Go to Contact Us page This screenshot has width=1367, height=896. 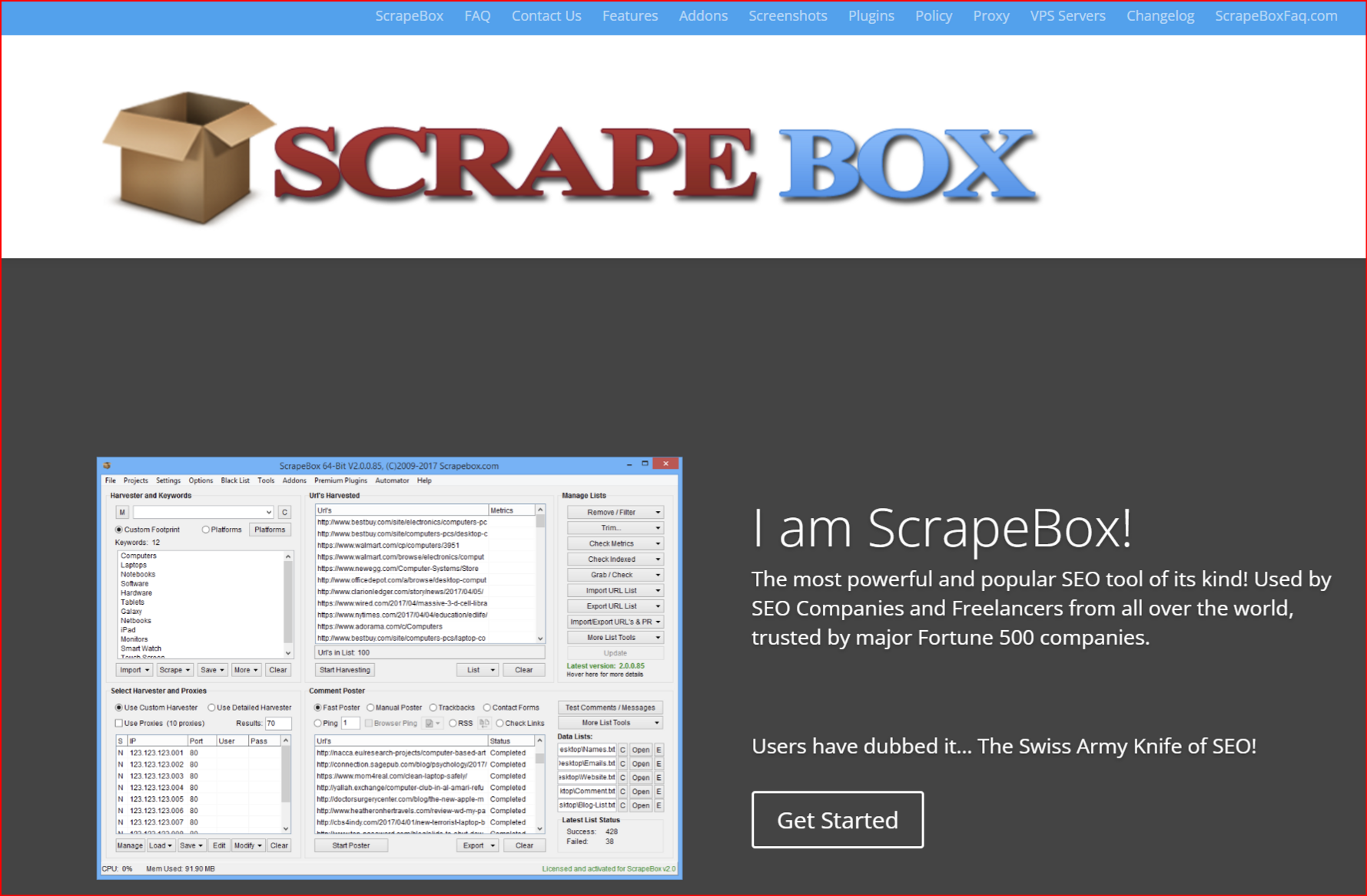[546, 15]
